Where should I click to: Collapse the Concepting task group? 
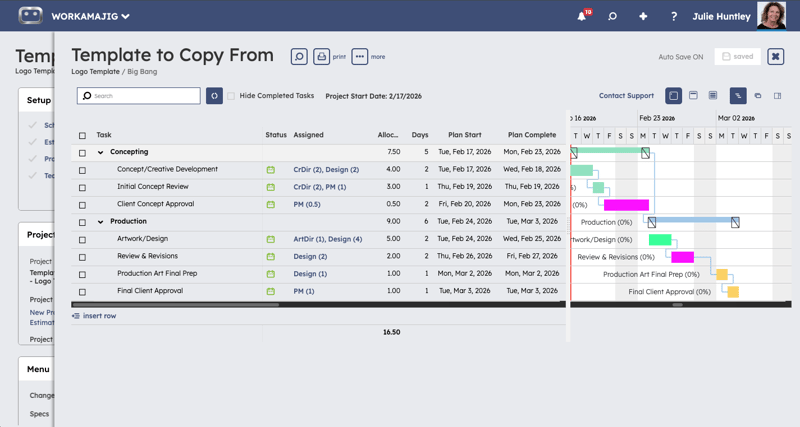click(x=101, y=153)
